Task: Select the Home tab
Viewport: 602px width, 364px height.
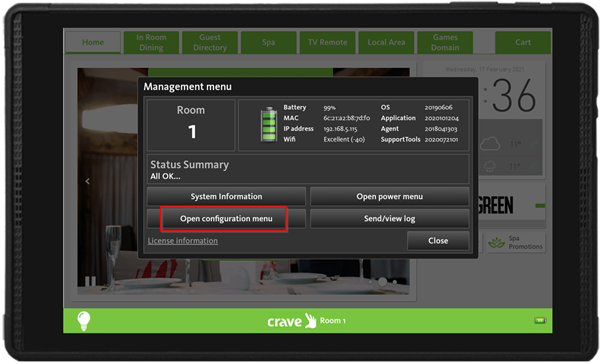Action: [x=93, y=42]
